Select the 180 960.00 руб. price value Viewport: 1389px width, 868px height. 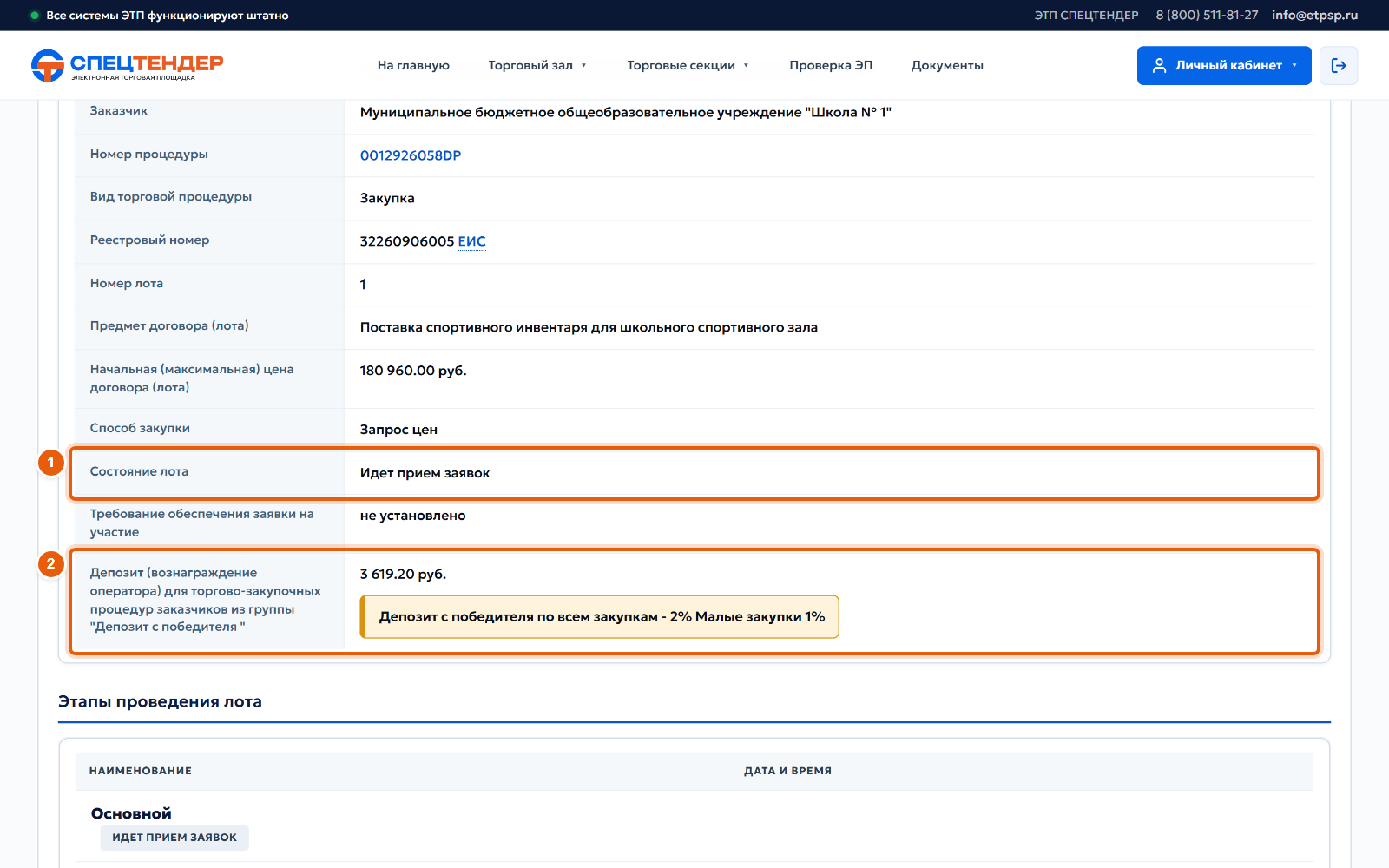point(413,371)
